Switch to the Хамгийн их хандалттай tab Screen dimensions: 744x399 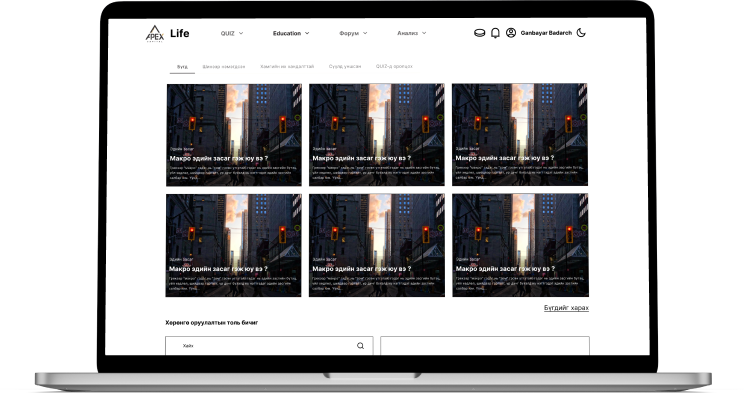pos(287,66)
